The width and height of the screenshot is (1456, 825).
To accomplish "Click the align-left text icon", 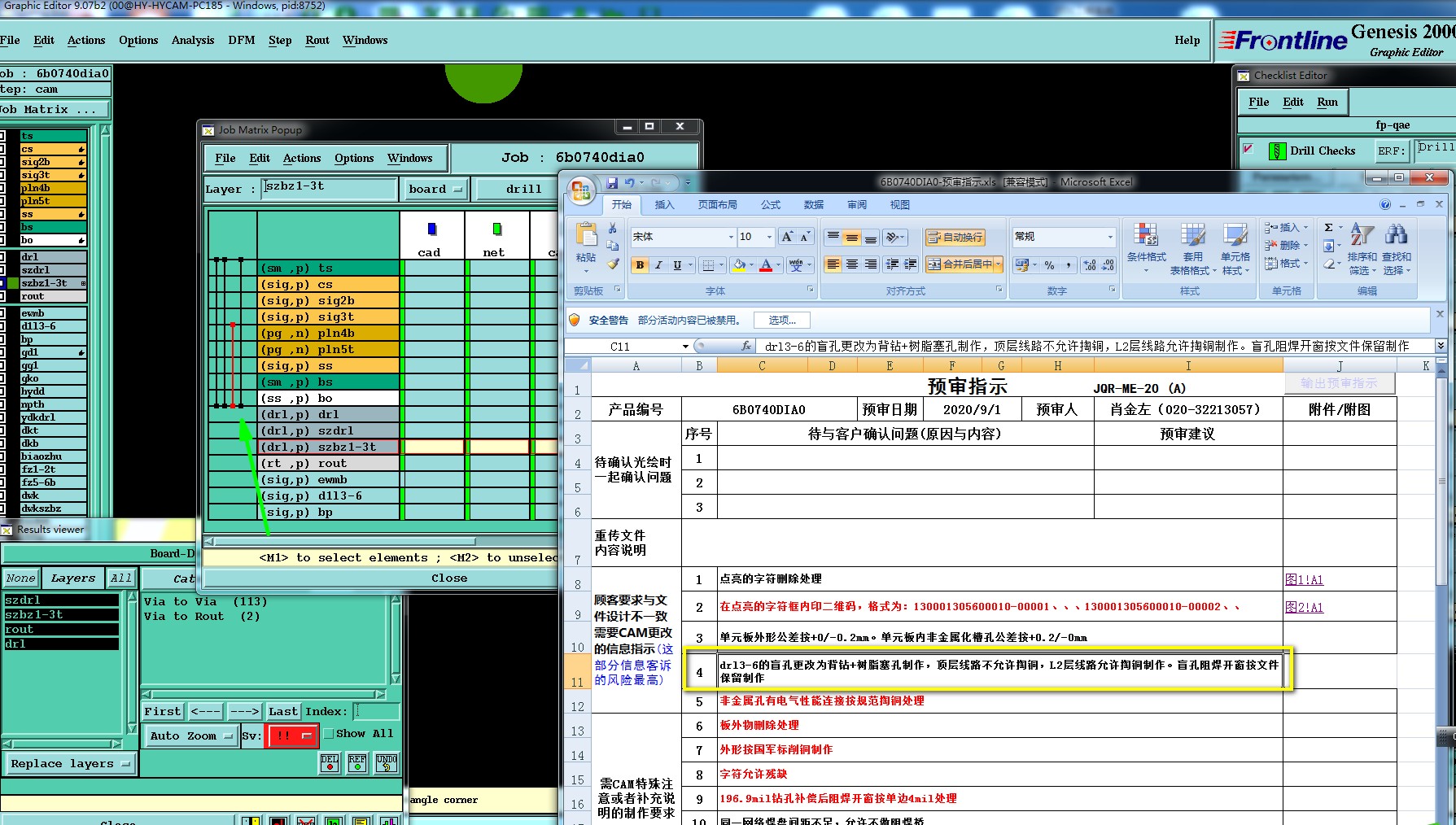I will (833, 264).
